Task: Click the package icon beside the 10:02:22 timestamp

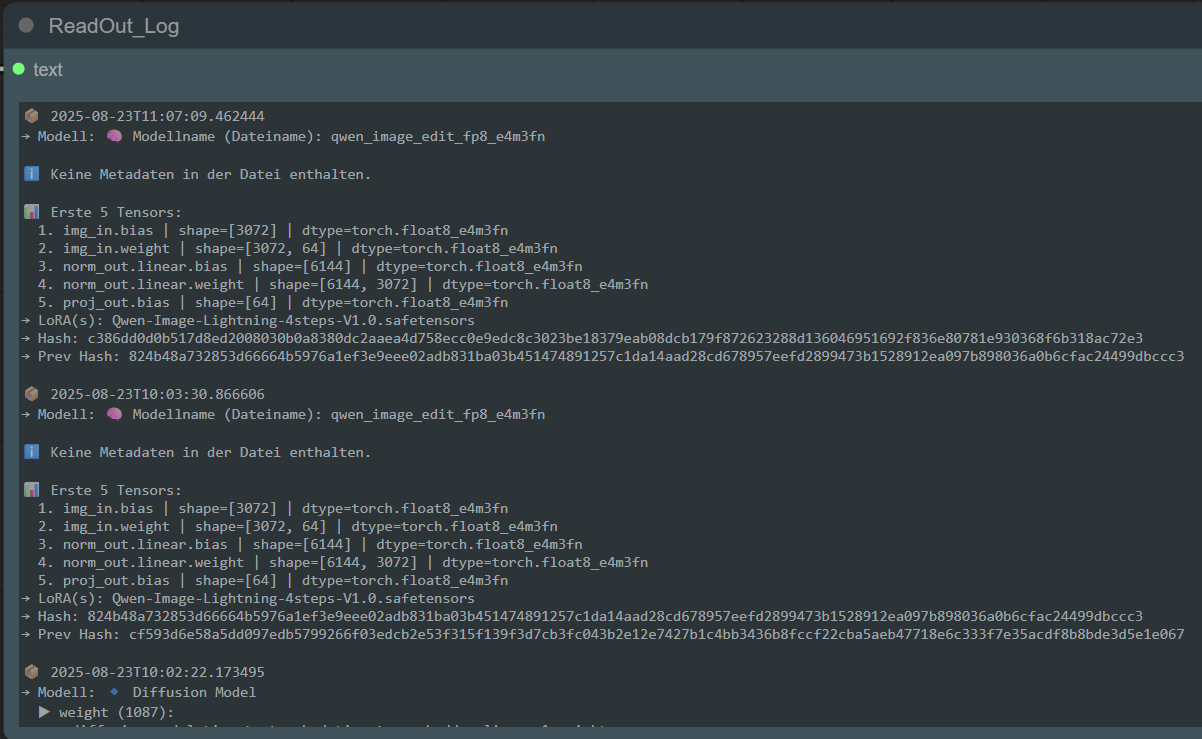Action: (x=30, y=671)
